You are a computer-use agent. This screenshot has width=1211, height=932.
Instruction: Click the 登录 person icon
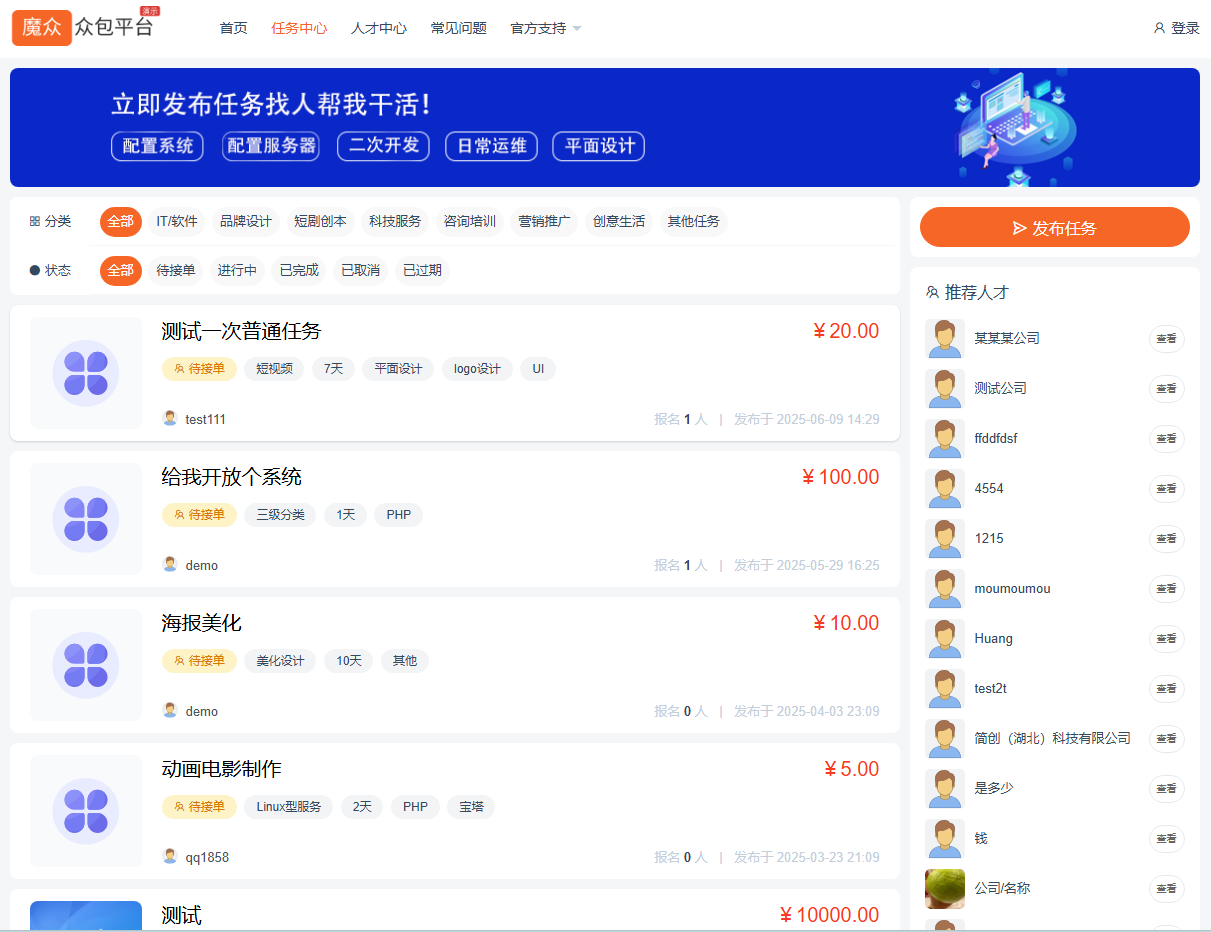[1158, 27]
